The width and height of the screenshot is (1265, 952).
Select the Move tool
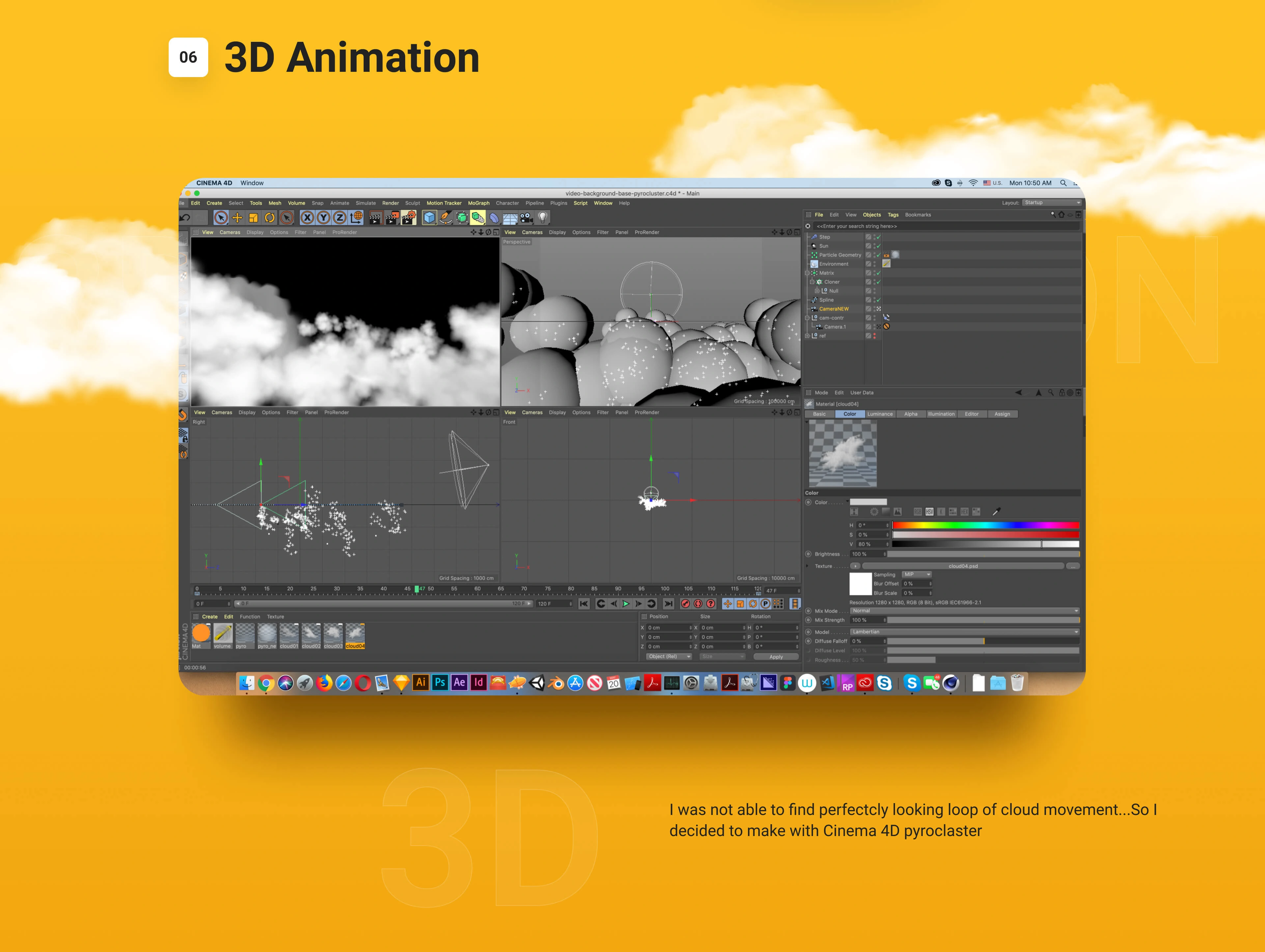tap(237, 217)
